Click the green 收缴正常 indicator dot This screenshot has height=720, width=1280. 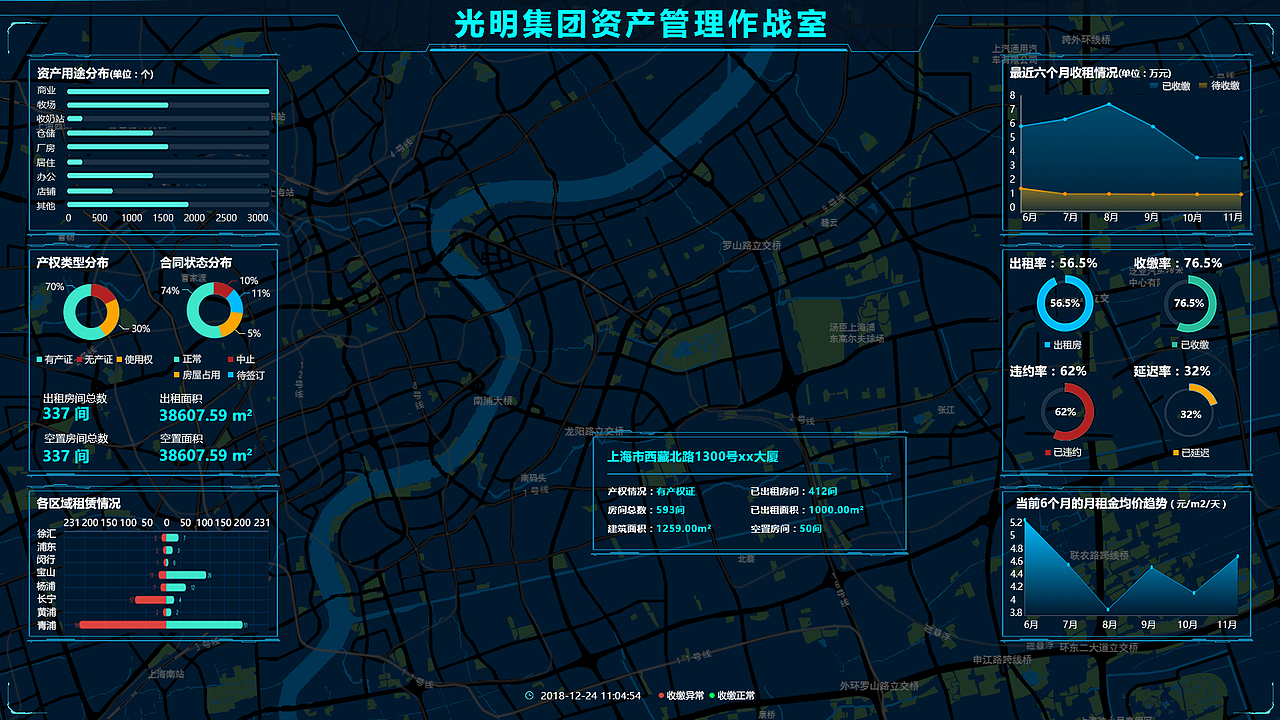click(711, 695)
